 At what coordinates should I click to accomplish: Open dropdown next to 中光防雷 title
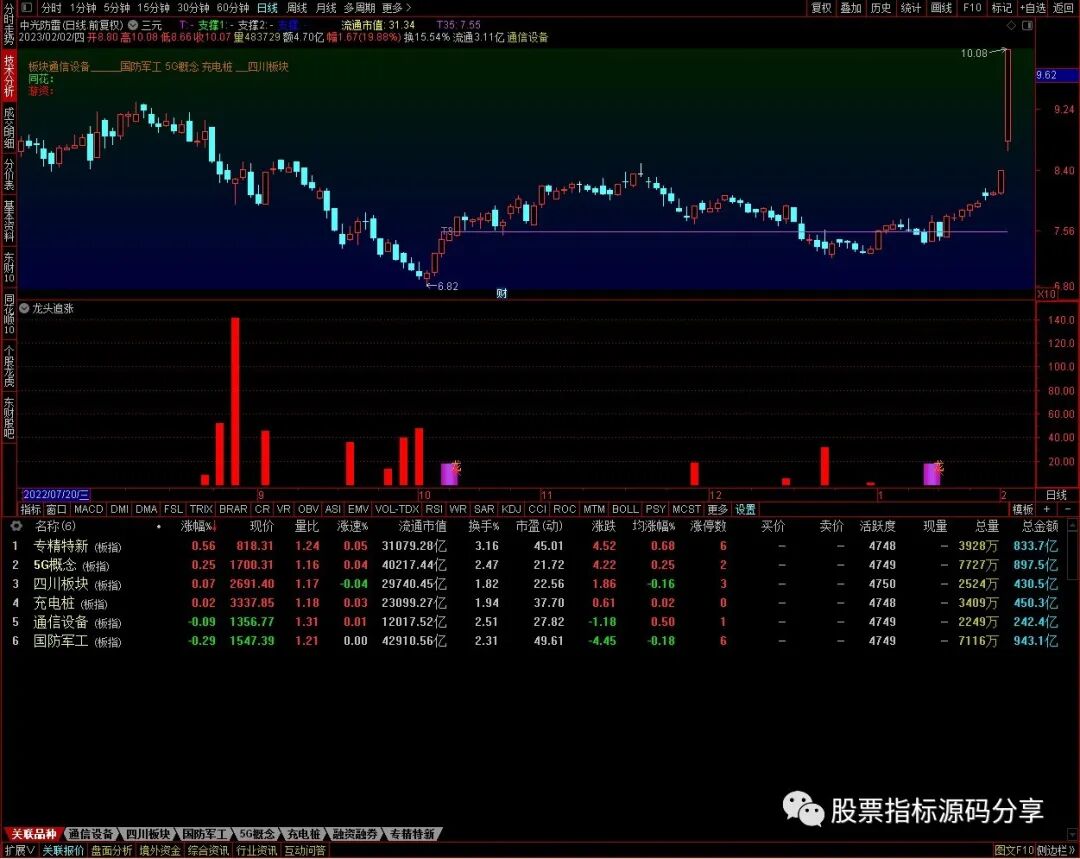coord(133,25)
